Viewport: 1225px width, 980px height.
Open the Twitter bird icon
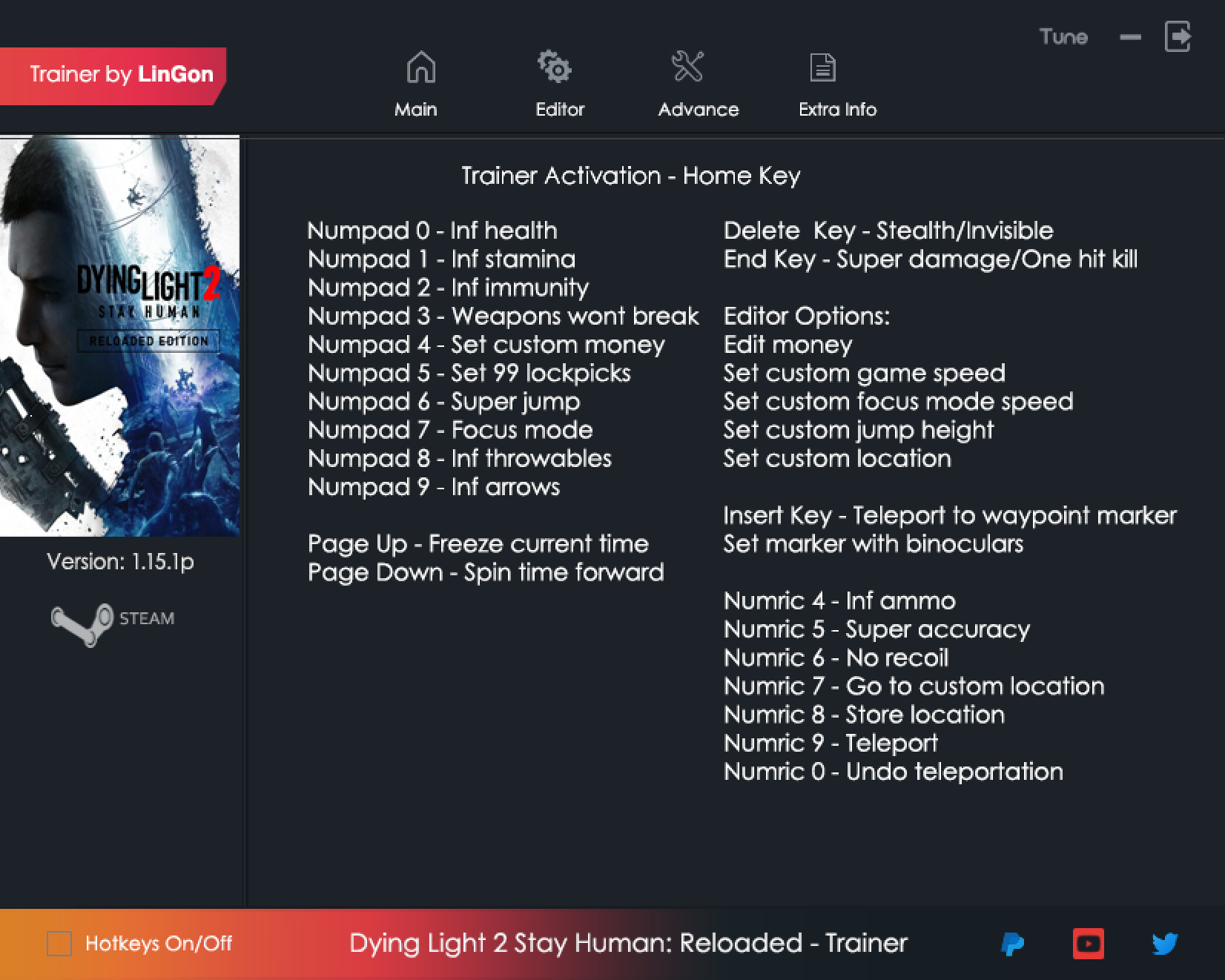pyautogui.click(x=1165, y=944)
